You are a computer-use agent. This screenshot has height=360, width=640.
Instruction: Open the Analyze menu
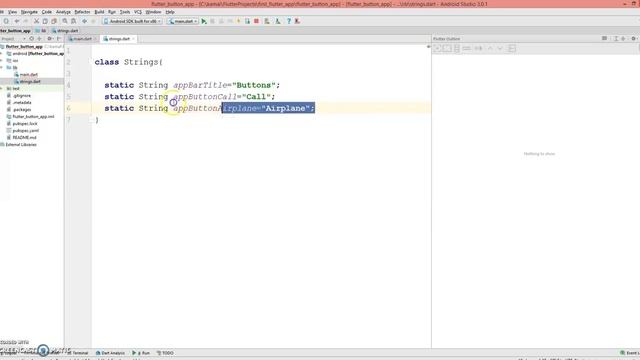pos(63,12)
